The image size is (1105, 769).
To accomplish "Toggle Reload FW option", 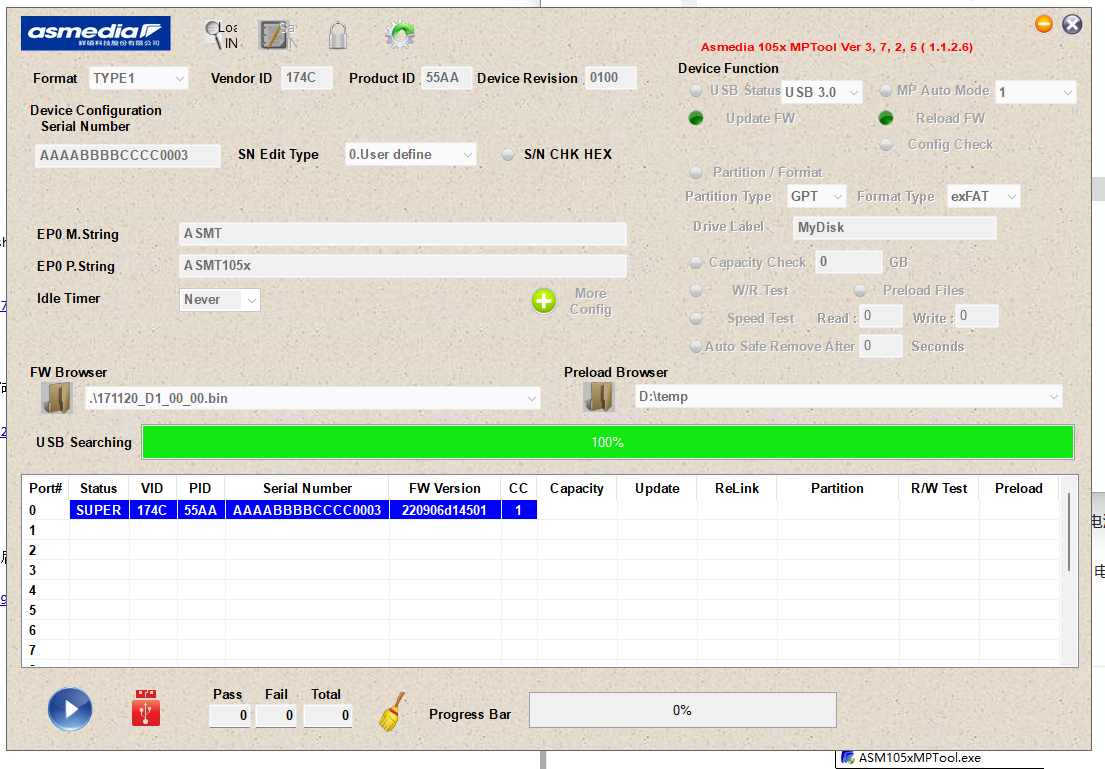I will (886, 118).
